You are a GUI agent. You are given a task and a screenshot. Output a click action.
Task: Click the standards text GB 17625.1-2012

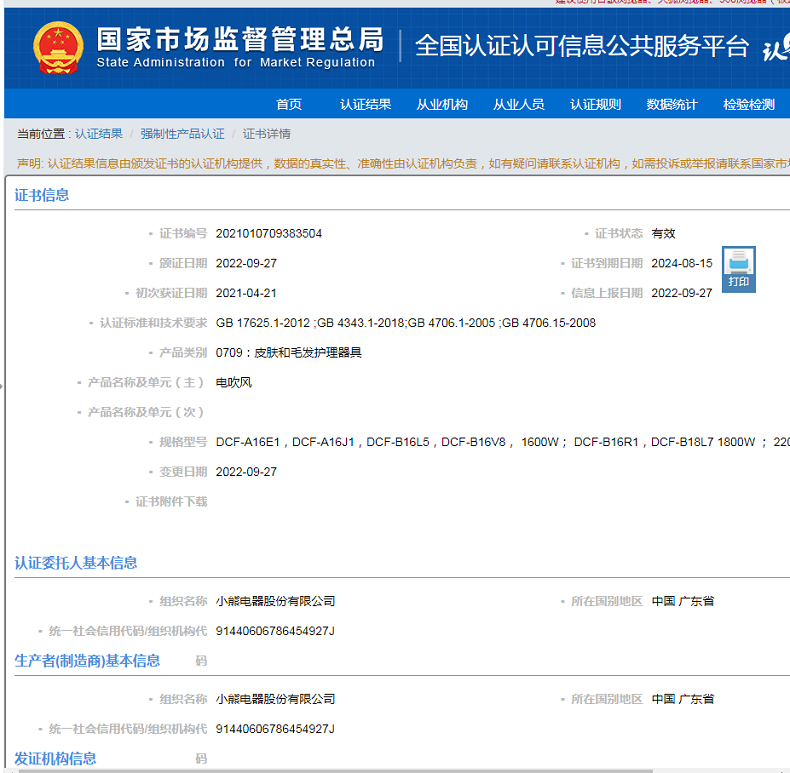262,323
